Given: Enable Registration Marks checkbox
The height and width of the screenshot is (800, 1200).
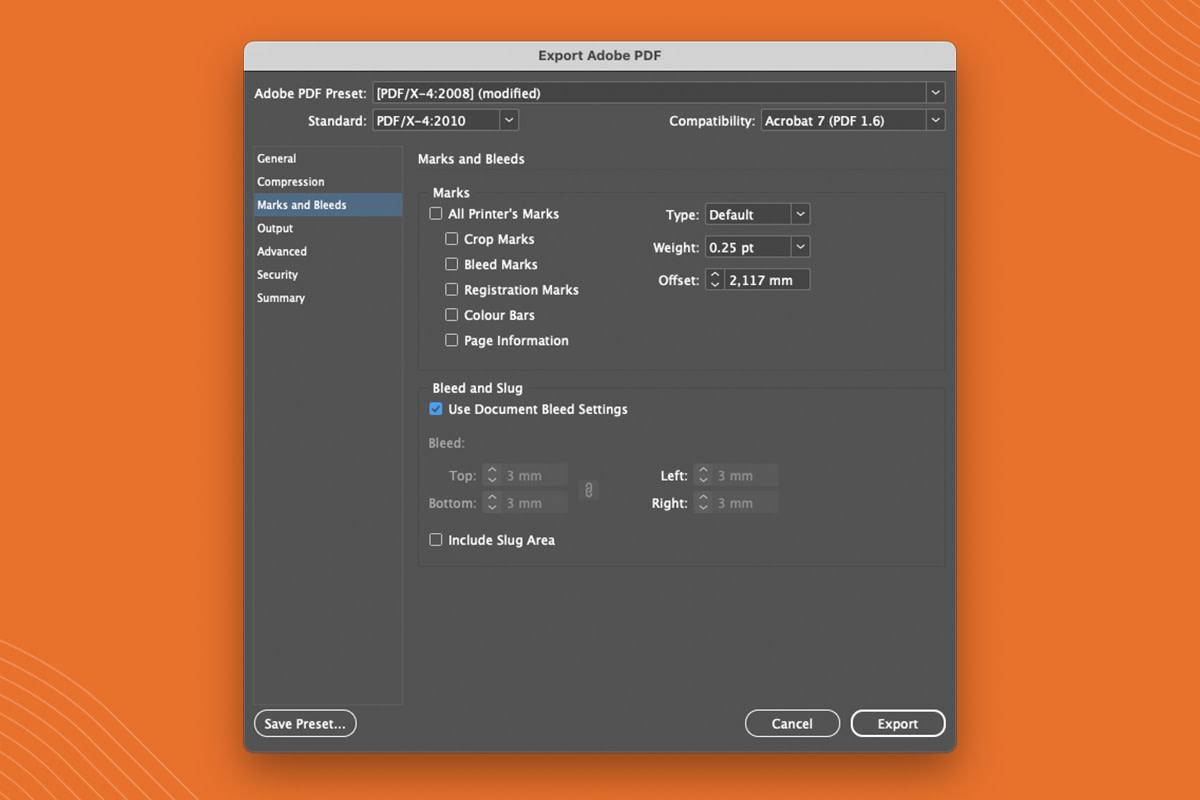Looking at the screenshot, I should [x=452, y=290].
